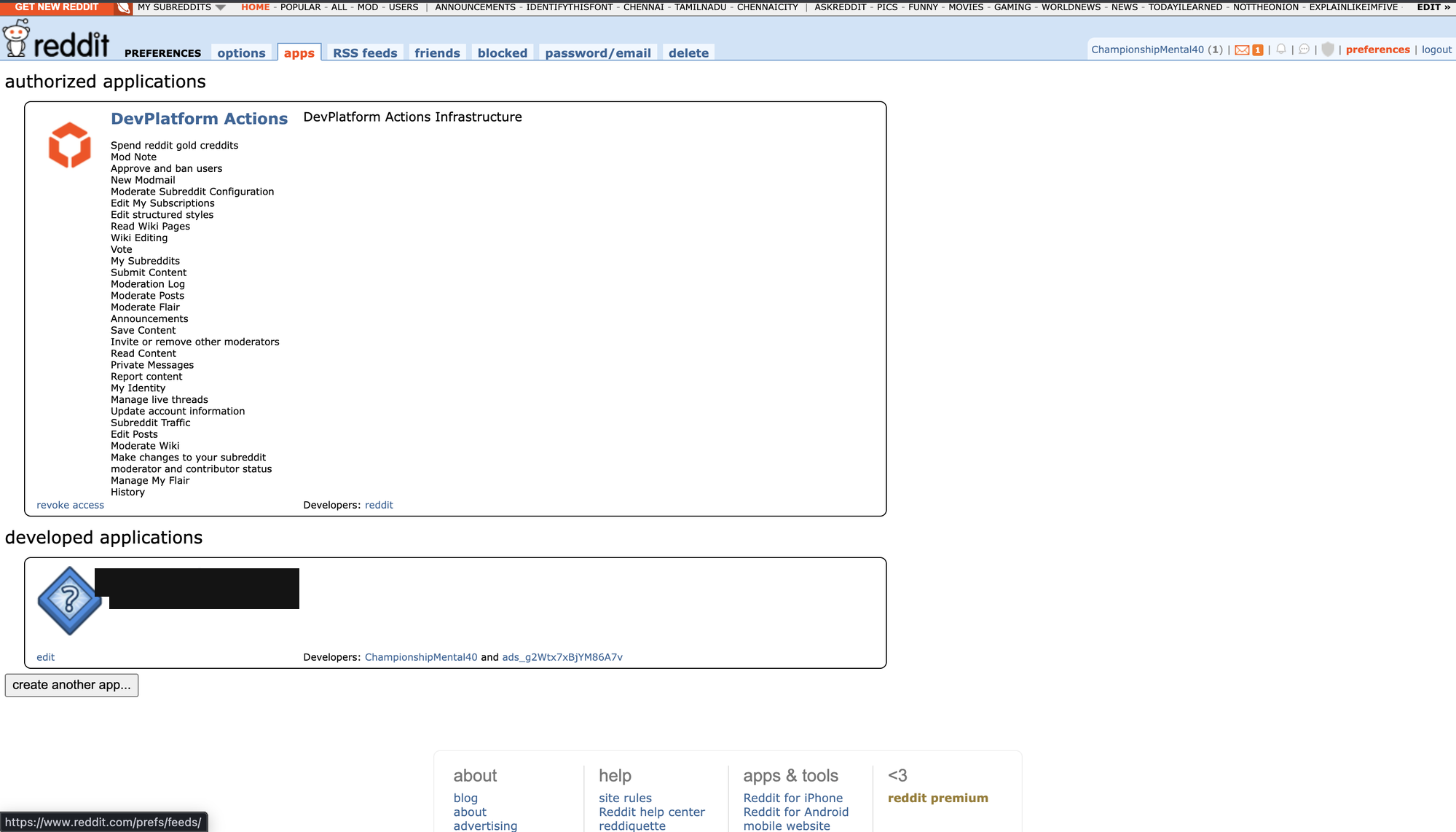Open the about footer link
The image size is (1456, 832).
470,812
